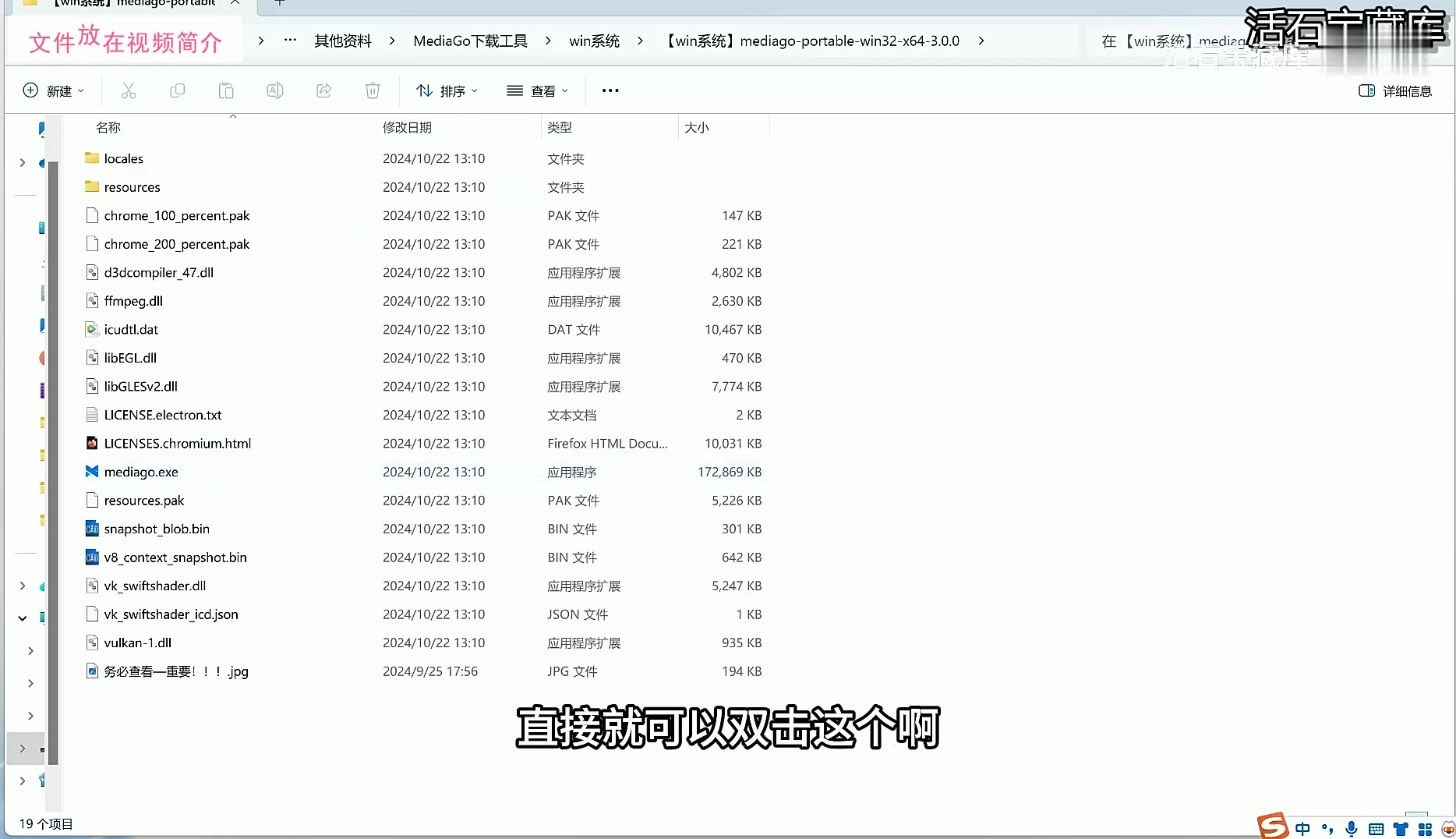Click the navigation pane scrollbar
The width and height of the screenshot is (1456, 839).
point(53,464)
